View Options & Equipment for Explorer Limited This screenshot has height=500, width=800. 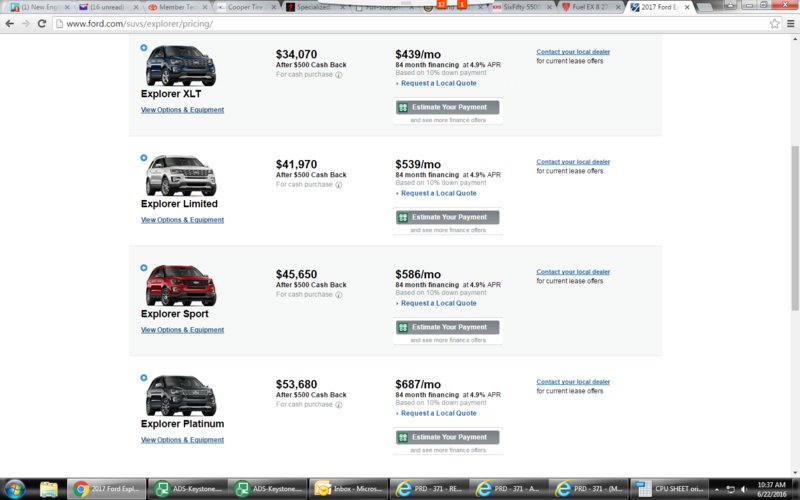click(x=182, y=220)
